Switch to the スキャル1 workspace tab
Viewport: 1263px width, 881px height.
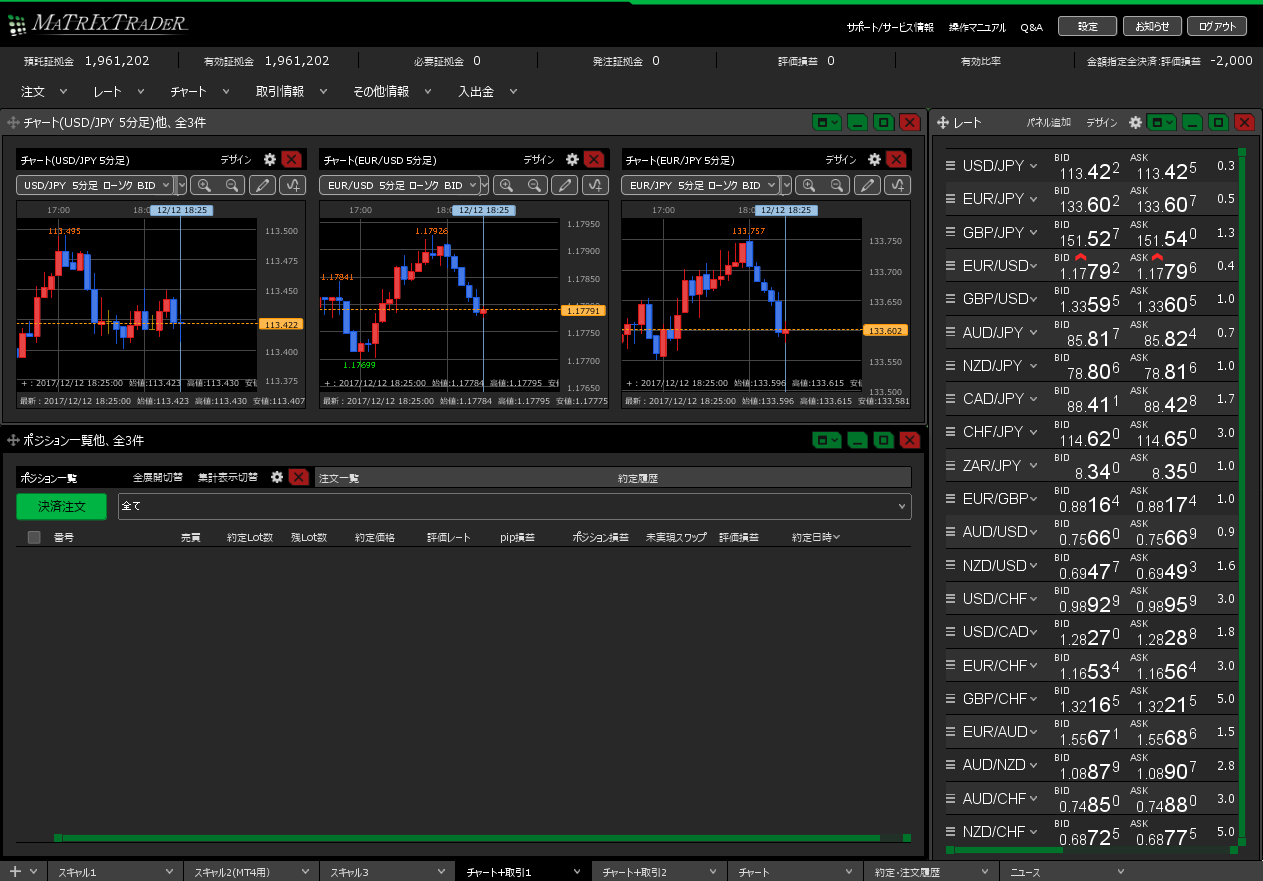pyautogui.click(x=115, y=872)
